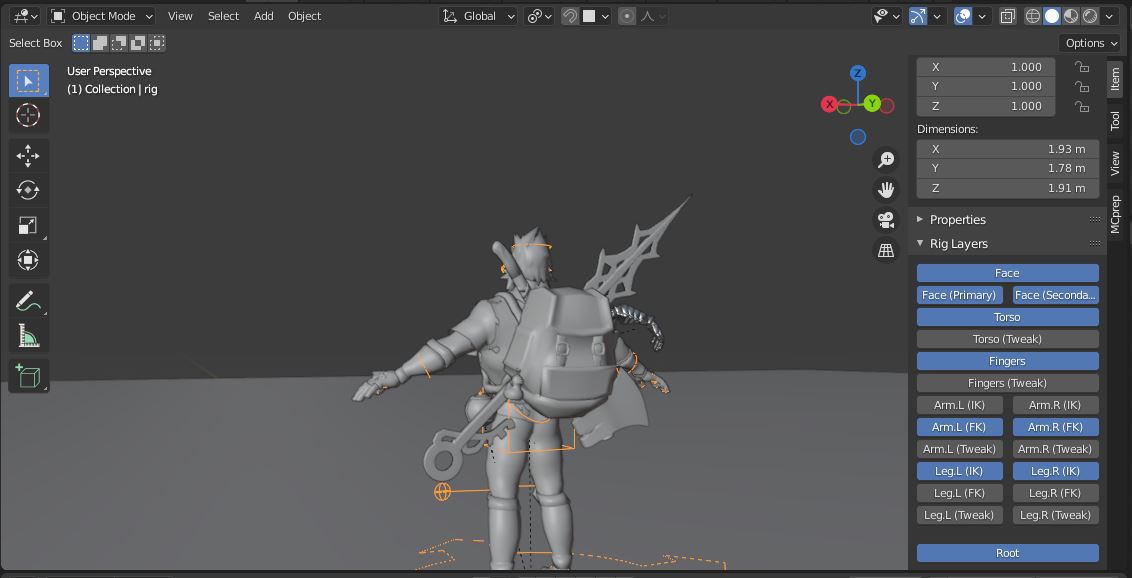Toggle X-ray mode
This screenshot has width=1132, height=578.
1008,16
